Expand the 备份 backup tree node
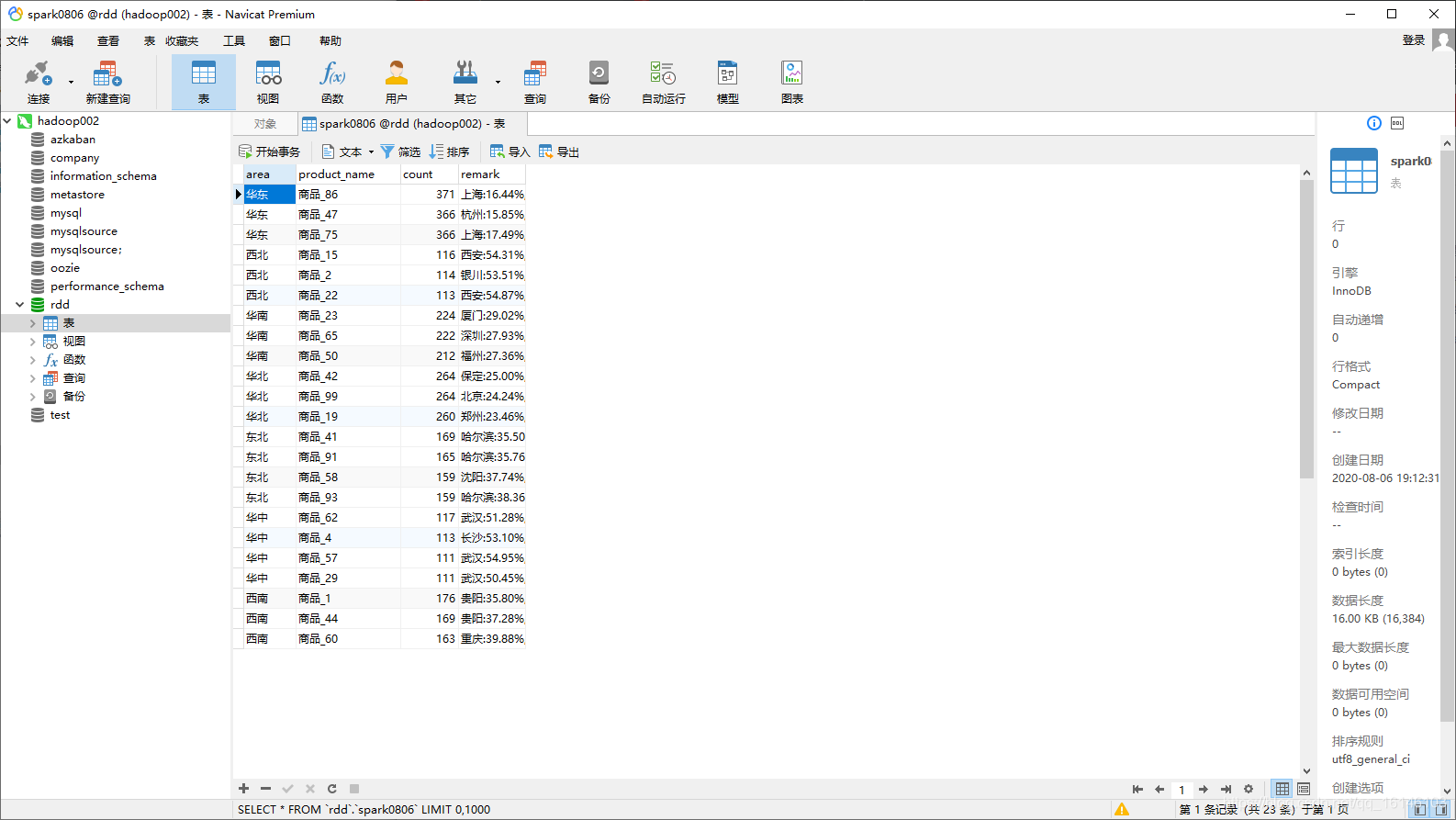 coord(33,397)
